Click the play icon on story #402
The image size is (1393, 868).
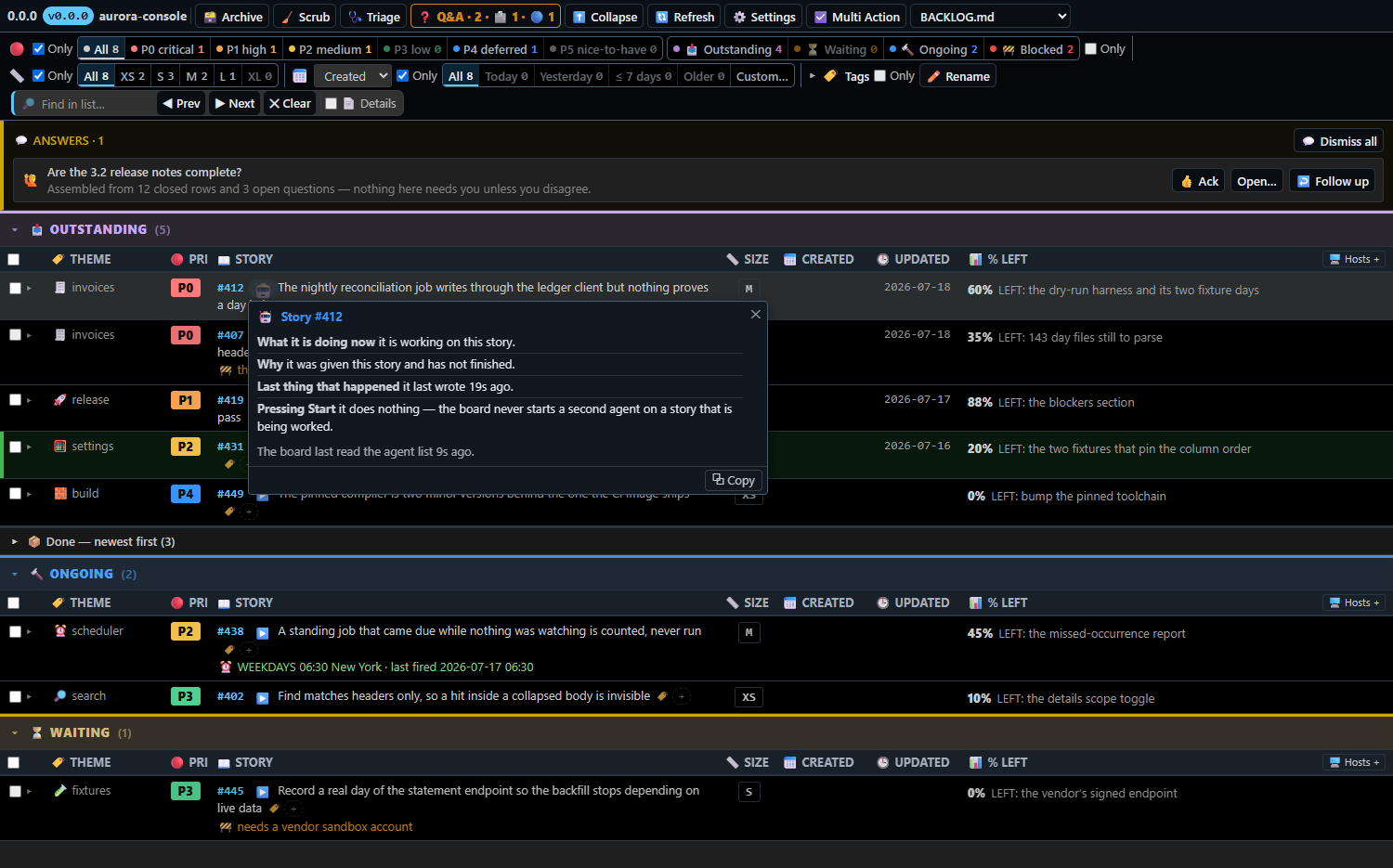click(263, 697)
